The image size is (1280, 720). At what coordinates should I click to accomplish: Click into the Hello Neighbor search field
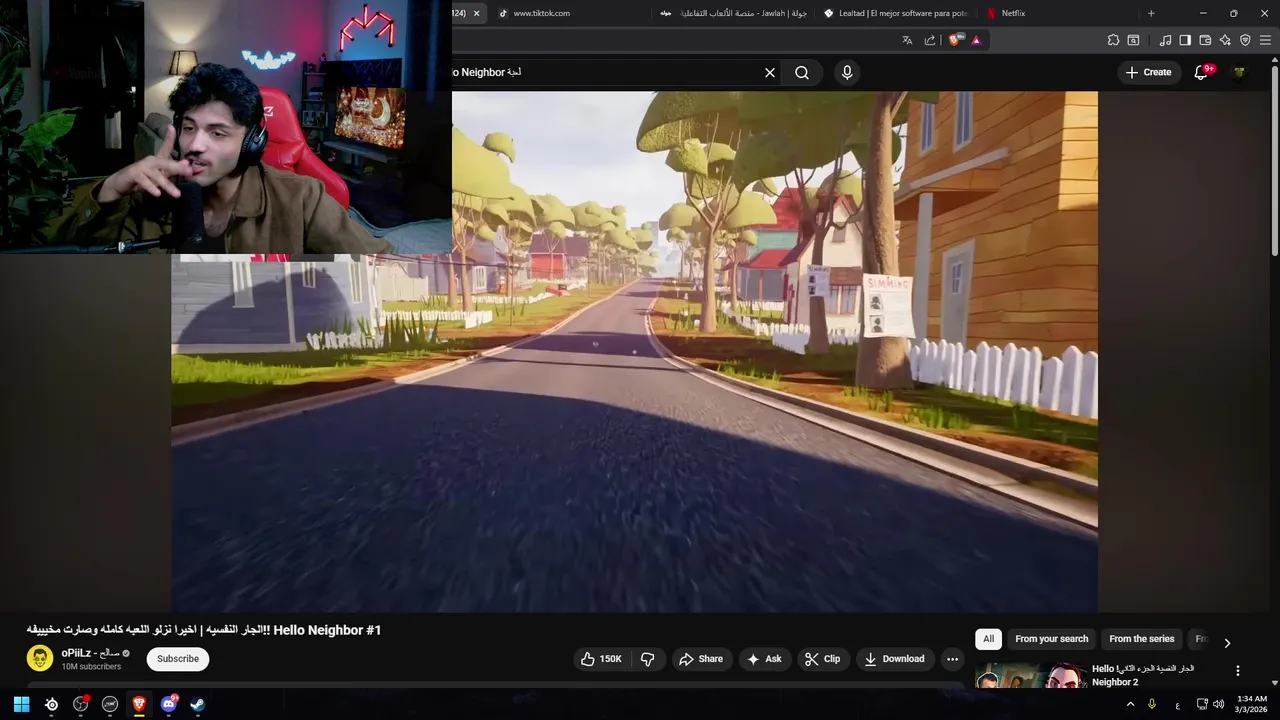tap(605, 72)
